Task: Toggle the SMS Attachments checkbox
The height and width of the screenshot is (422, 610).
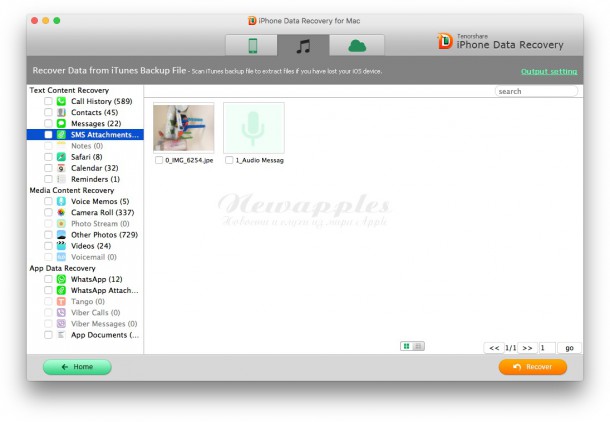Action: tap(48, 135)
